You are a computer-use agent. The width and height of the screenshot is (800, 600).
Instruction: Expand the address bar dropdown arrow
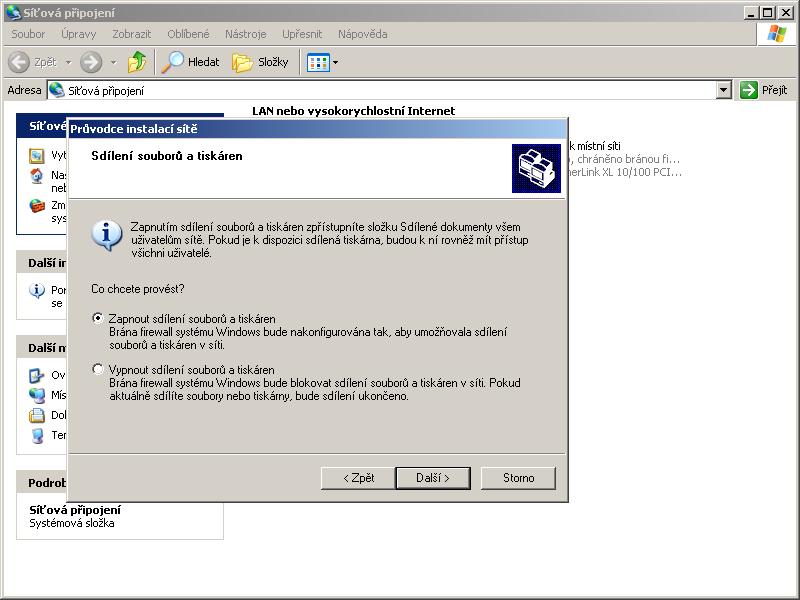724,90
